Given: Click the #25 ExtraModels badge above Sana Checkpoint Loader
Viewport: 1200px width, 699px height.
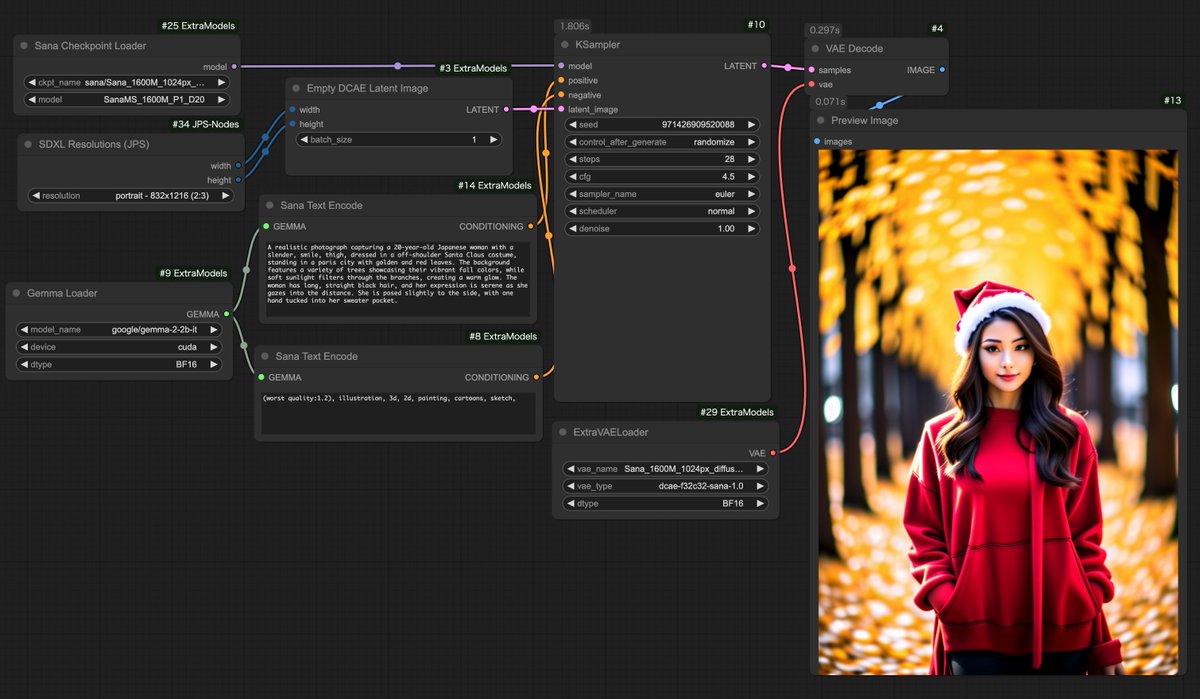Looking at the screenshot, I should point(198,25).
